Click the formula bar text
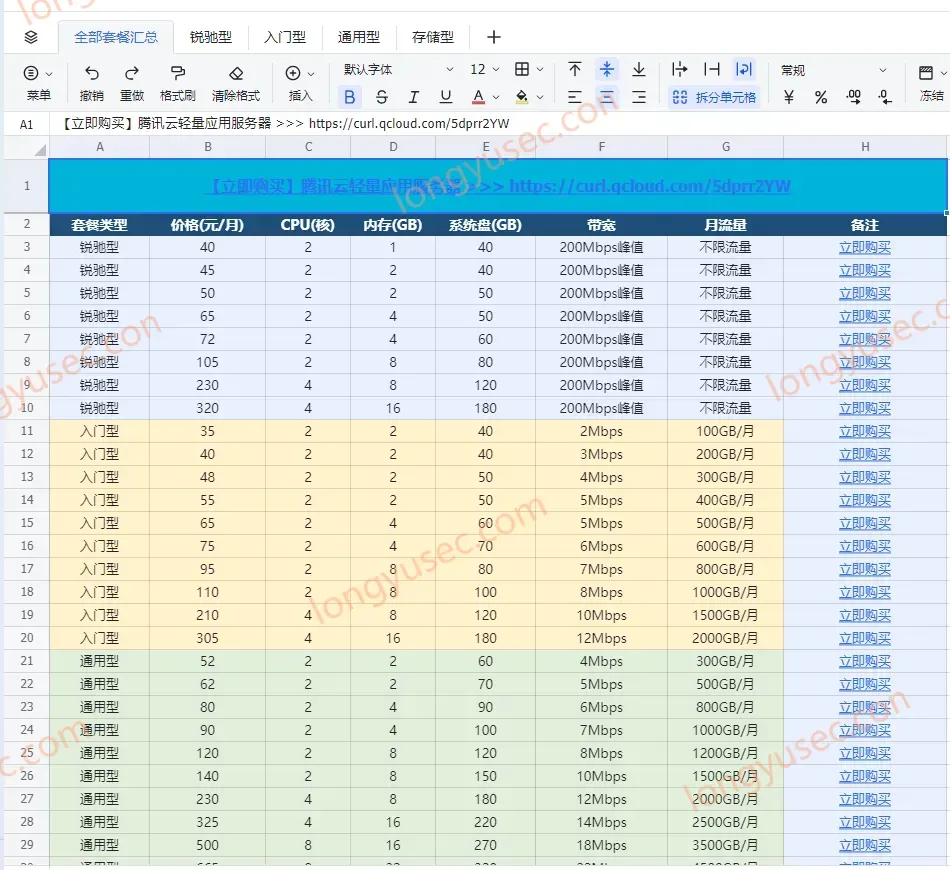Viewport: 950px width, 870px height. pos(286,124)
